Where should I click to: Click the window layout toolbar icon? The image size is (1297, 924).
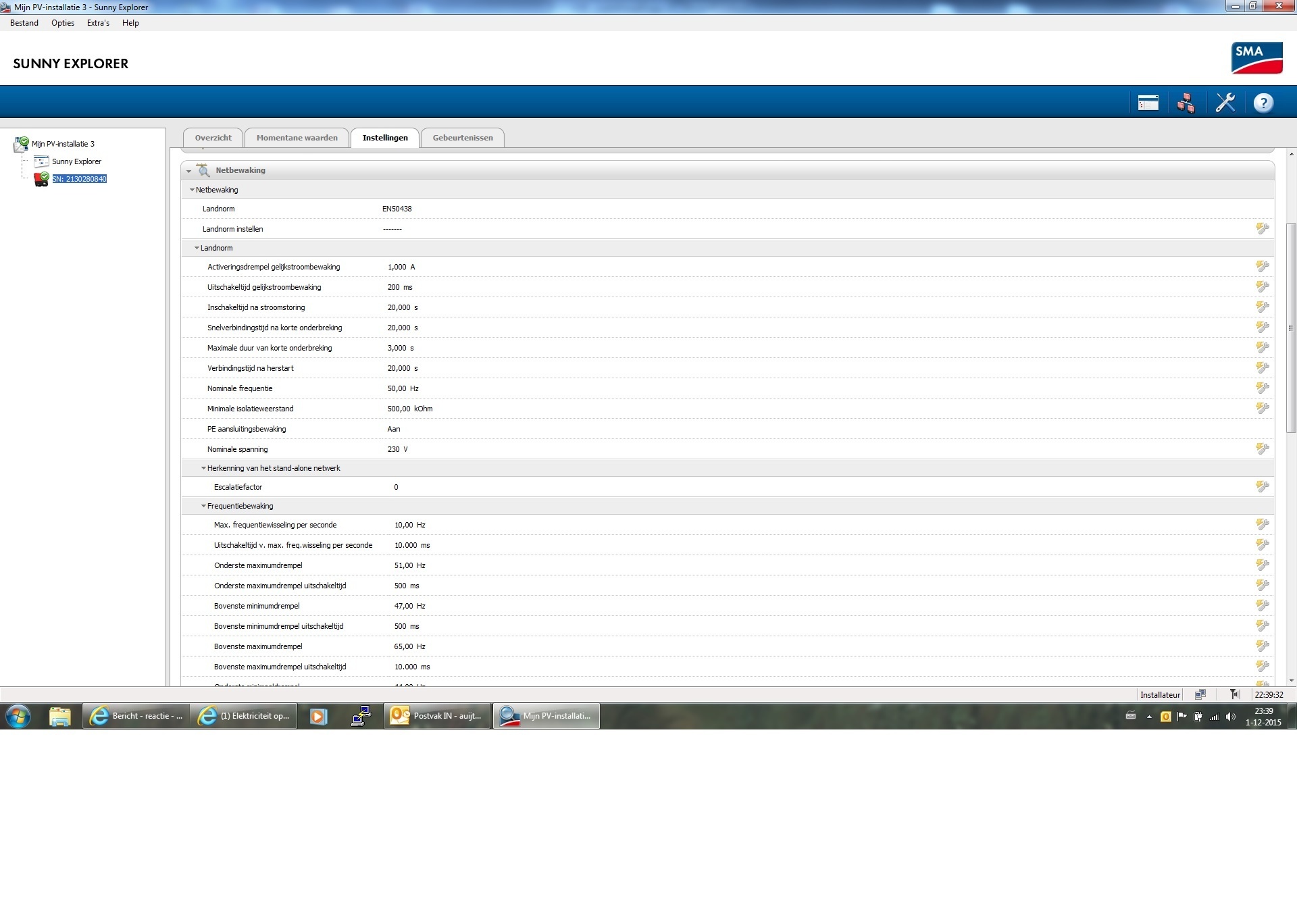(1148, 103)
